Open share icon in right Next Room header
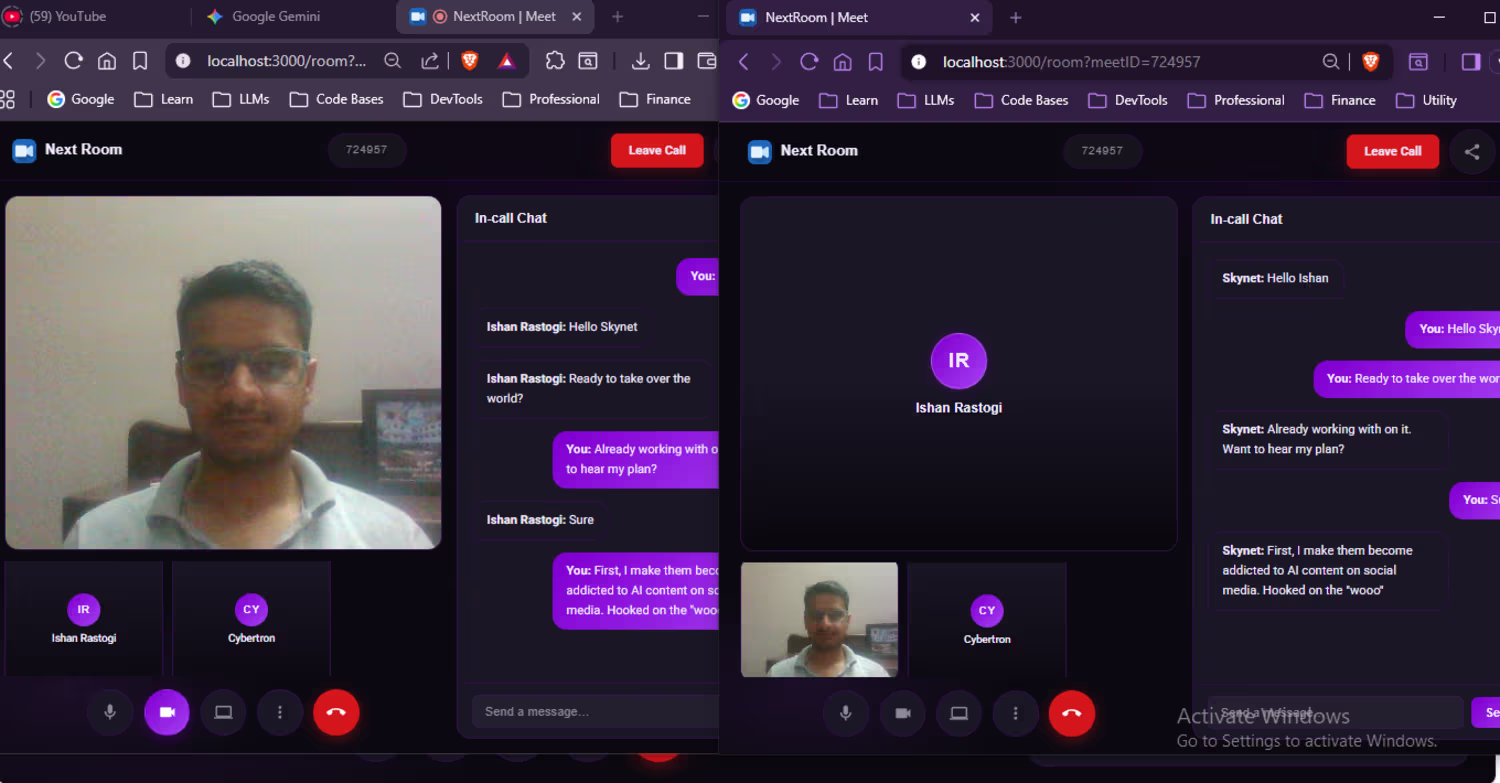 pos(1472,152)
